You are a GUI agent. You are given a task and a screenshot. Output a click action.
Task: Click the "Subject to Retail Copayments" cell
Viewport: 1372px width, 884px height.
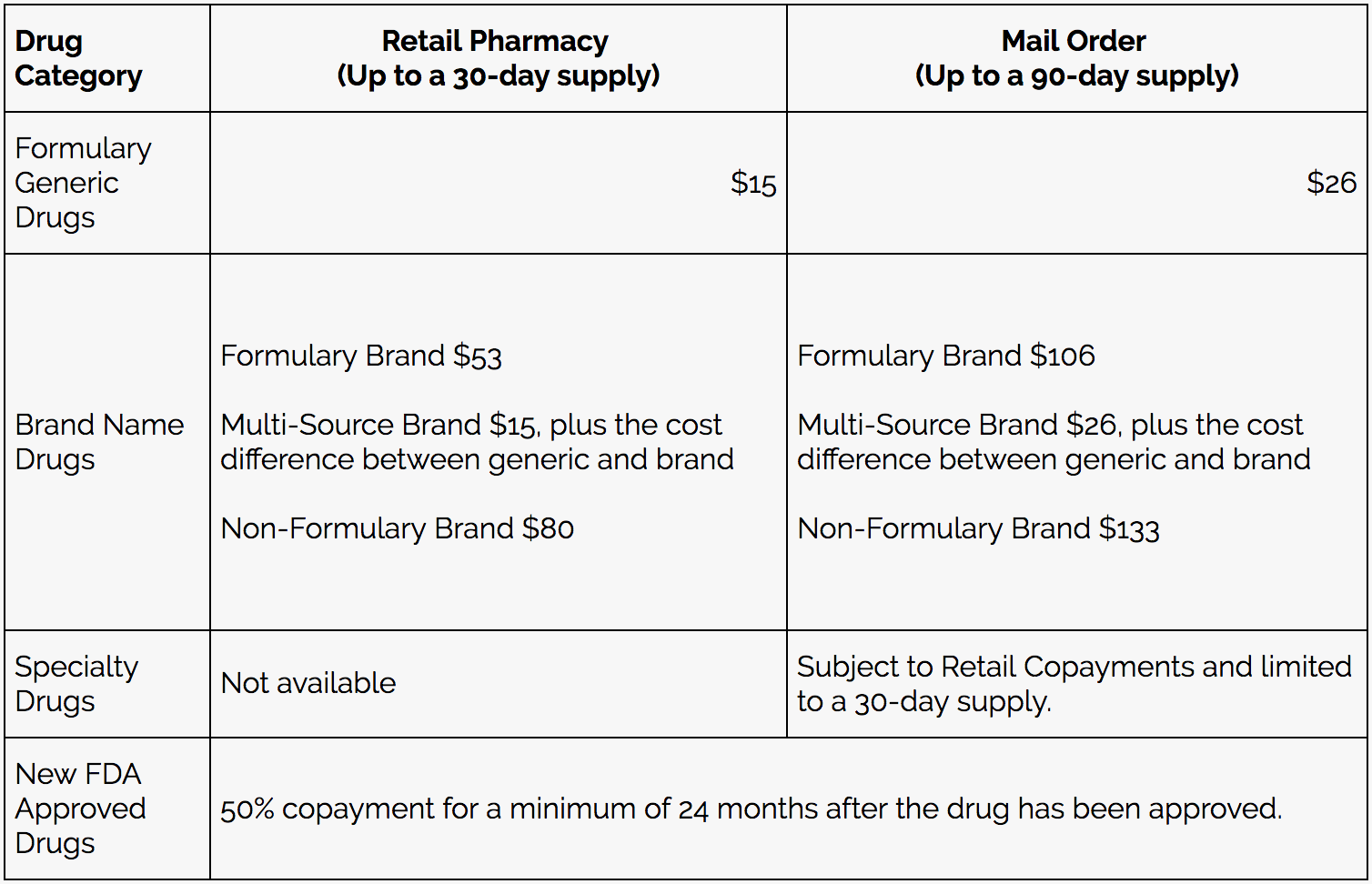coord(1074,684)
